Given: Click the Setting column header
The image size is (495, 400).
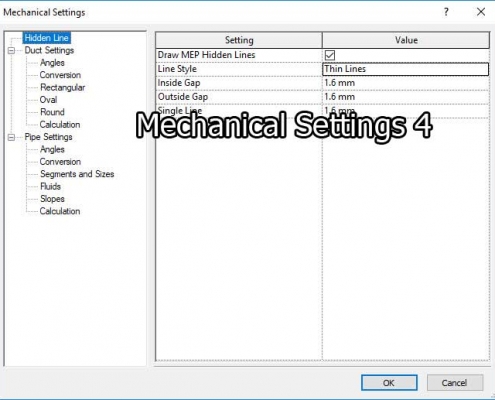Looking at the screenshot, I should click(x=239, y=40).
